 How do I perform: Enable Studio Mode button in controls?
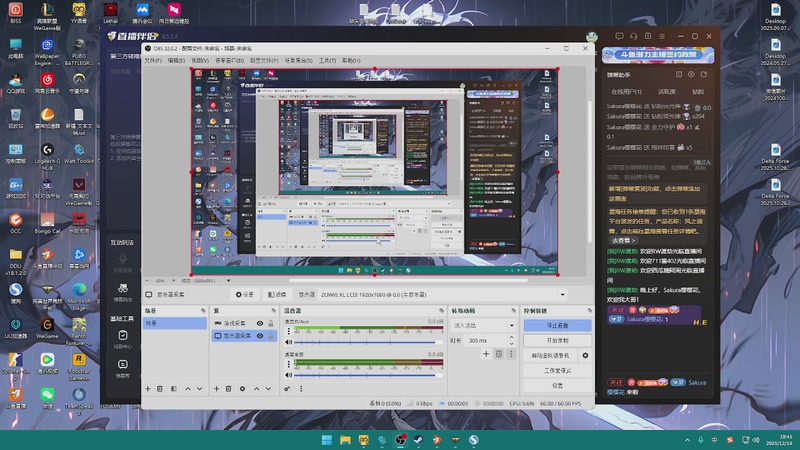(558, 370)
